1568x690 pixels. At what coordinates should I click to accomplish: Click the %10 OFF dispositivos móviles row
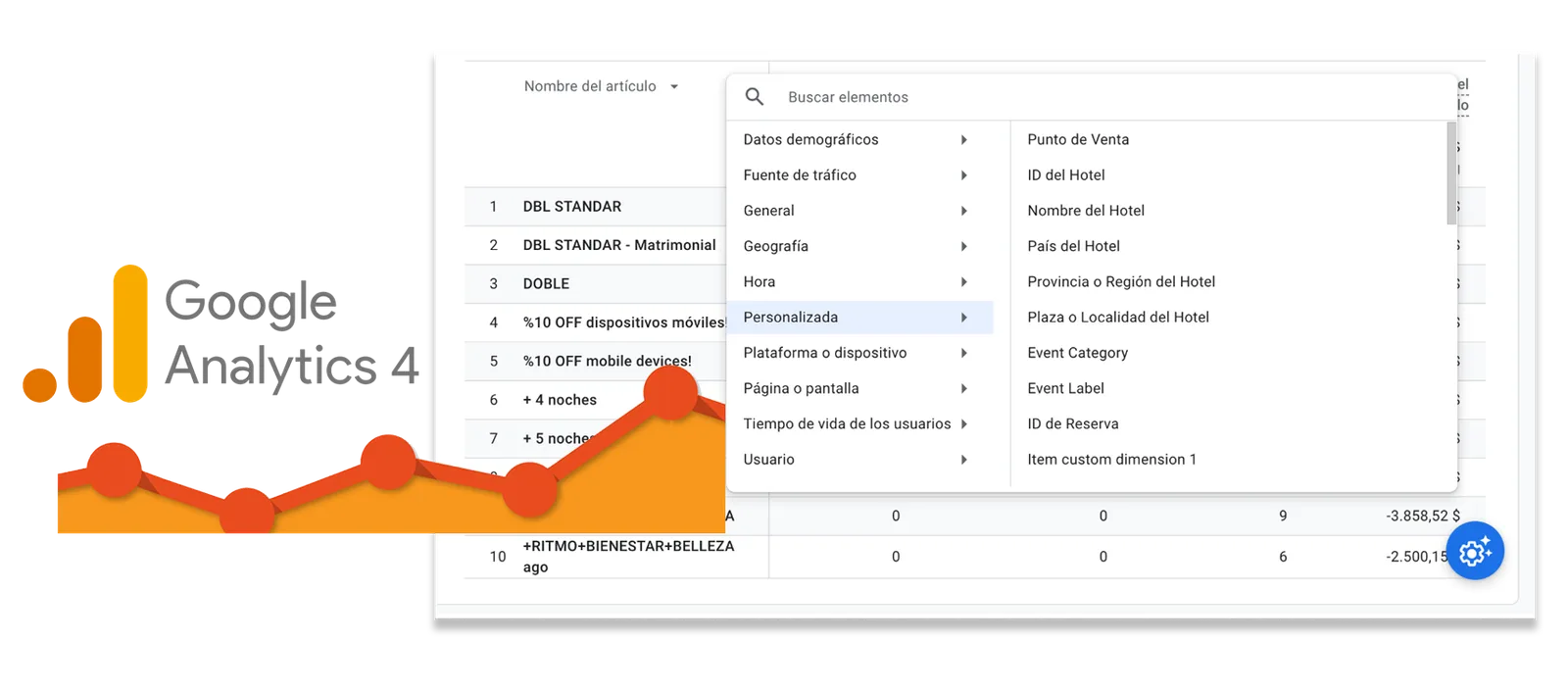623,322
